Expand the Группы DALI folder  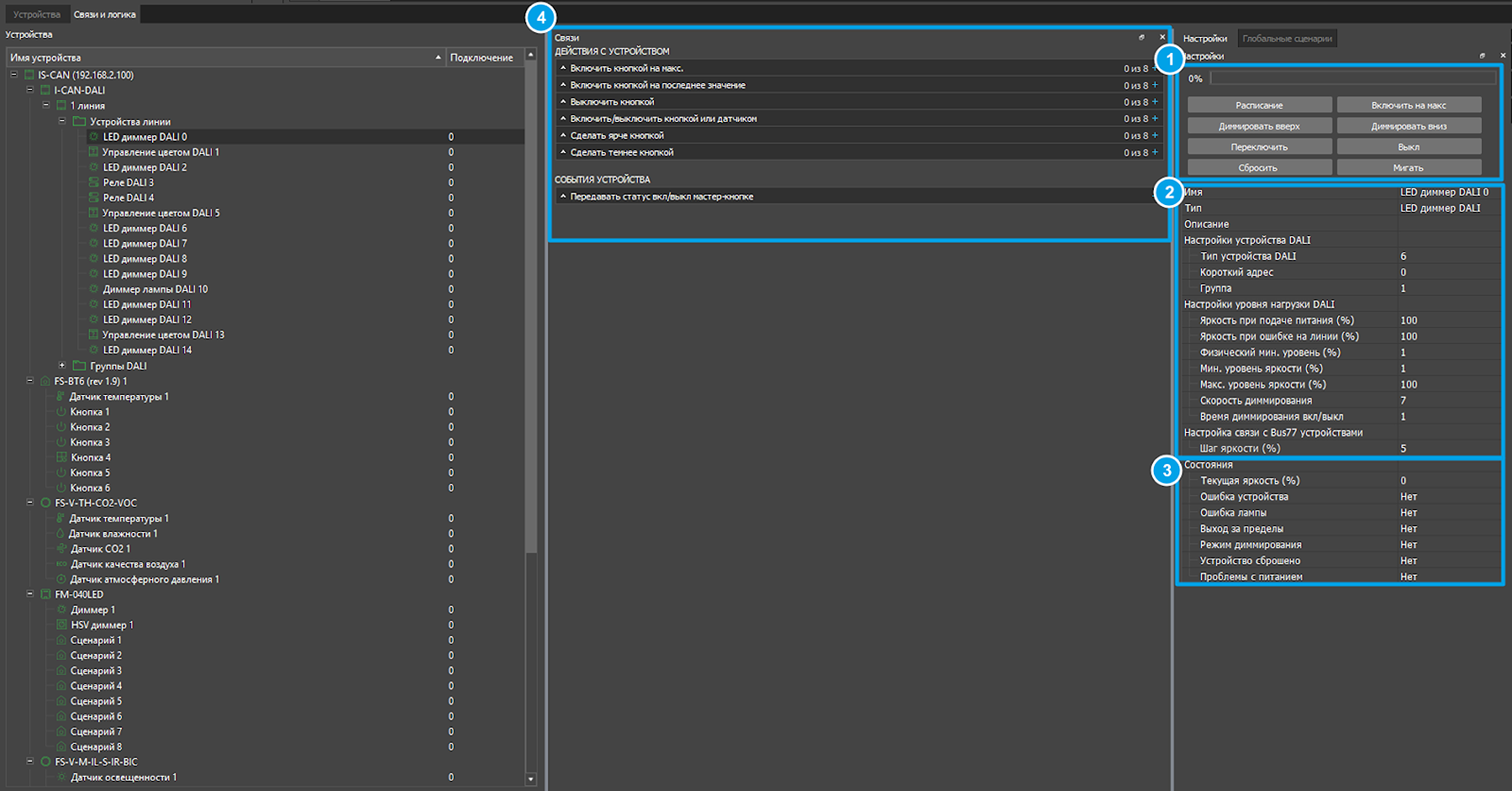pos(62,366)
